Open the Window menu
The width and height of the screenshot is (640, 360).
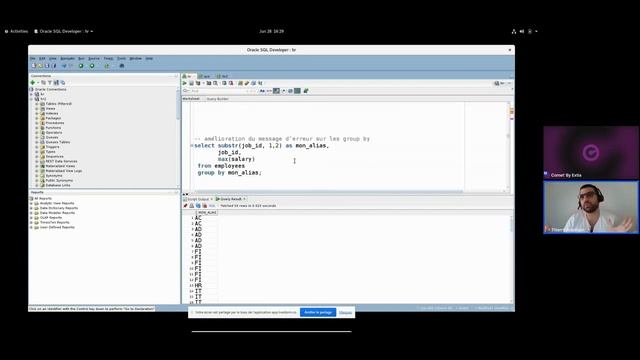coord(136,58)
